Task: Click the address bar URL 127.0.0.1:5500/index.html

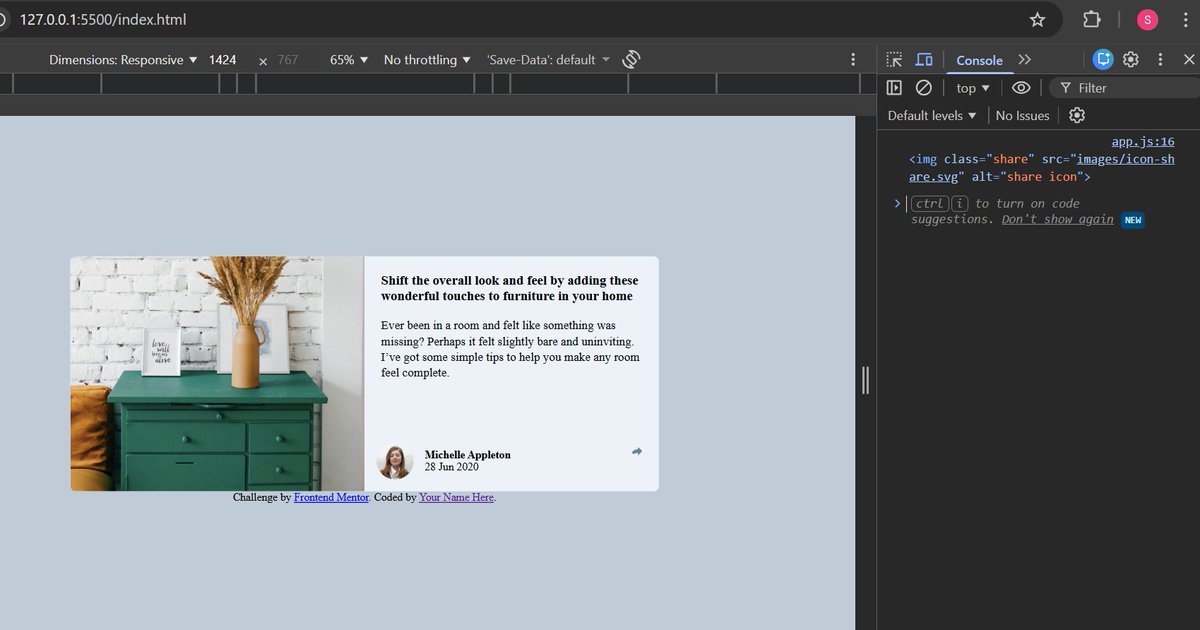Action: point(102,19)
